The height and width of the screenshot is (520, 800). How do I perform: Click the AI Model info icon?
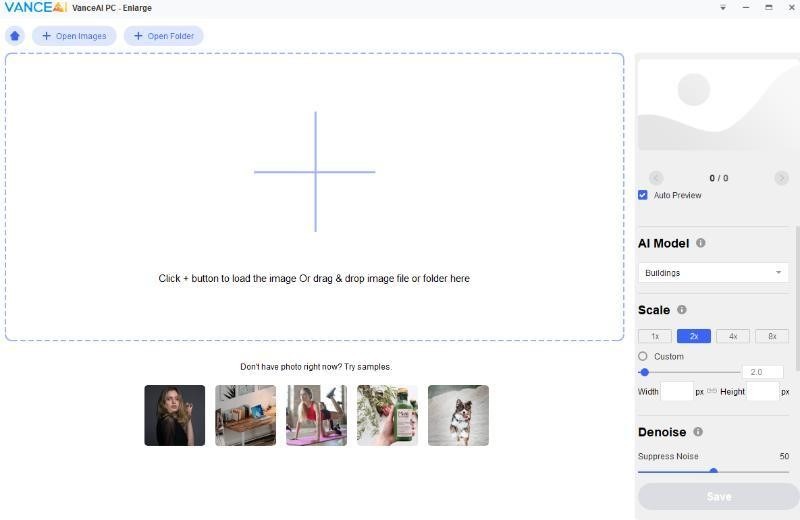point(700,243)
